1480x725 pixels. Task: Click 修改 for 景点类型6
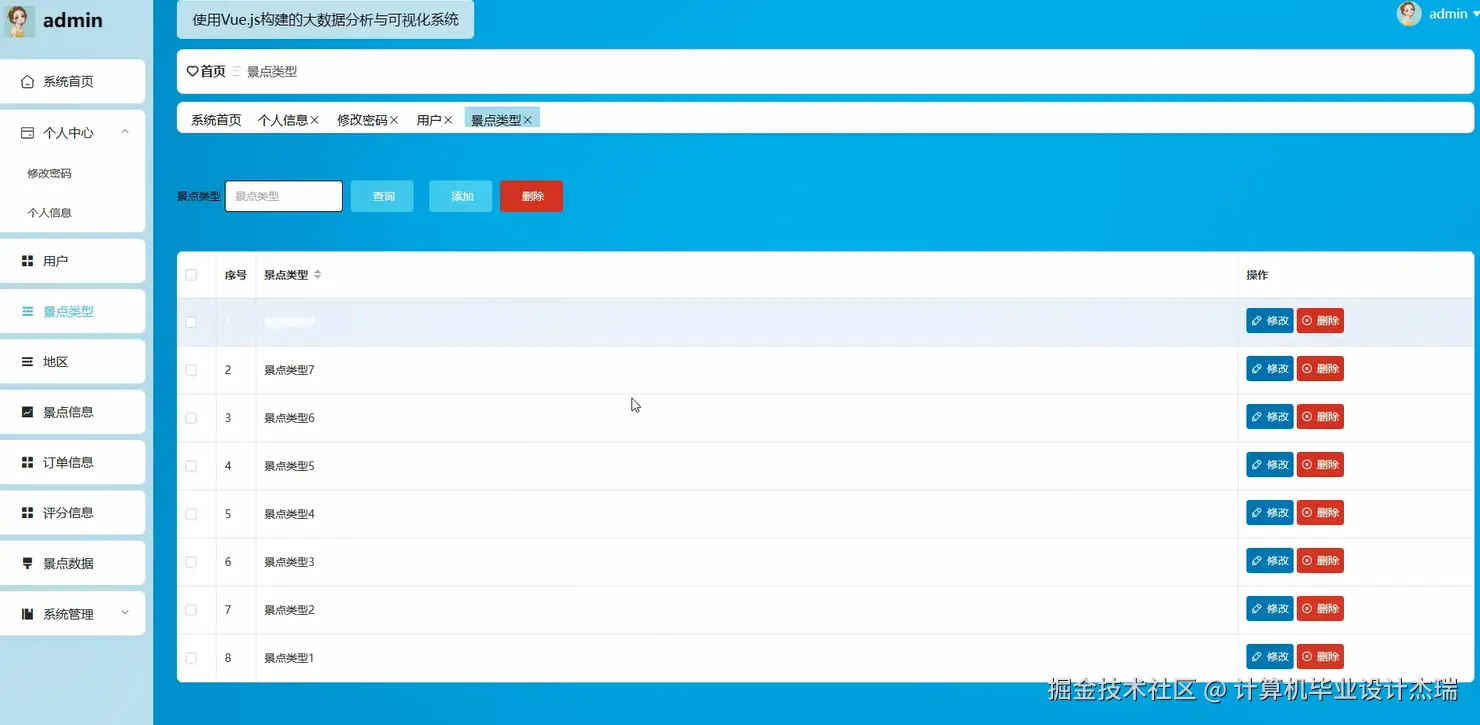click(x=1270, y=417)
